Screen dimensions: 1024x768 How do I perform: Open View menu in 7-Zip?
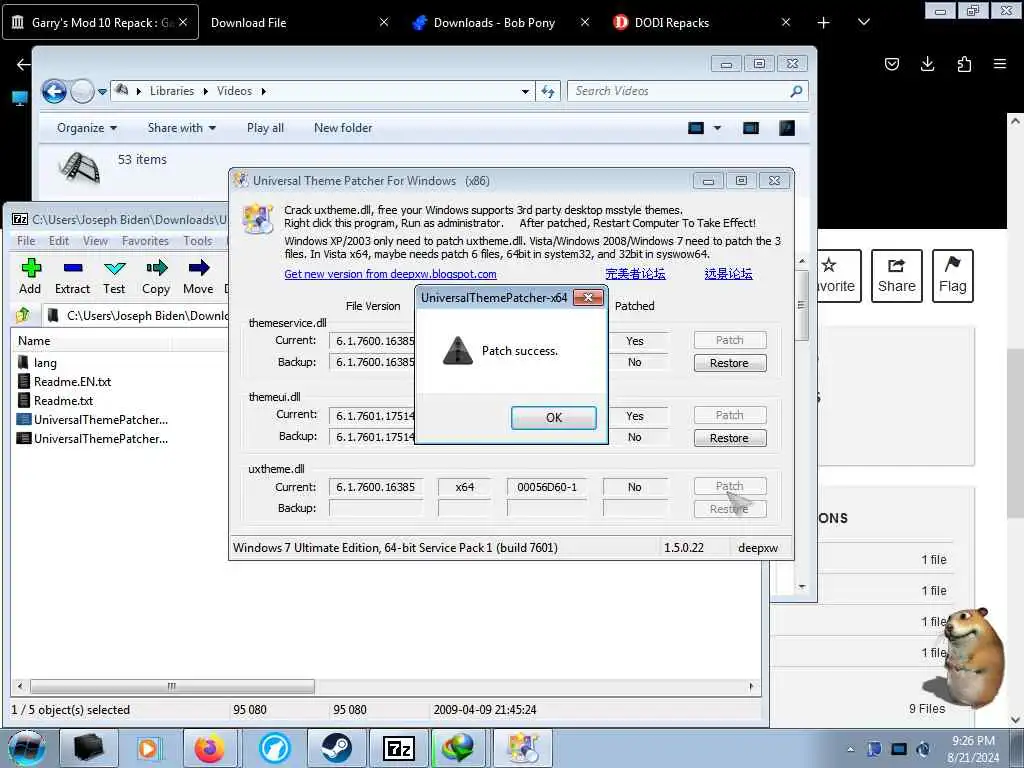coord(95,241)
